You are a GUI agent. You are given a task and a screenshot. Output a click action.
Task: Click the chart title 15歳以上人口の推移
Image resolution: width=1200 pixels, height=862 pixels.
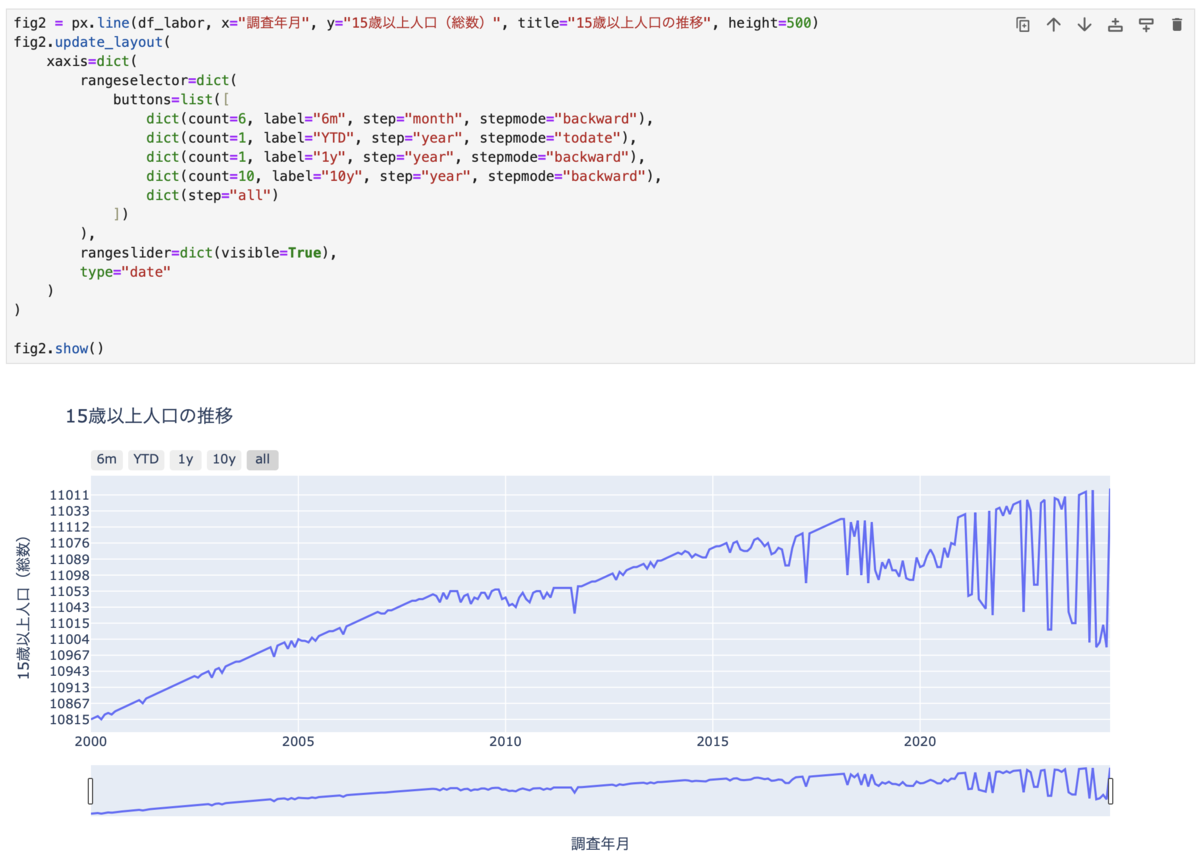[149, 416]
